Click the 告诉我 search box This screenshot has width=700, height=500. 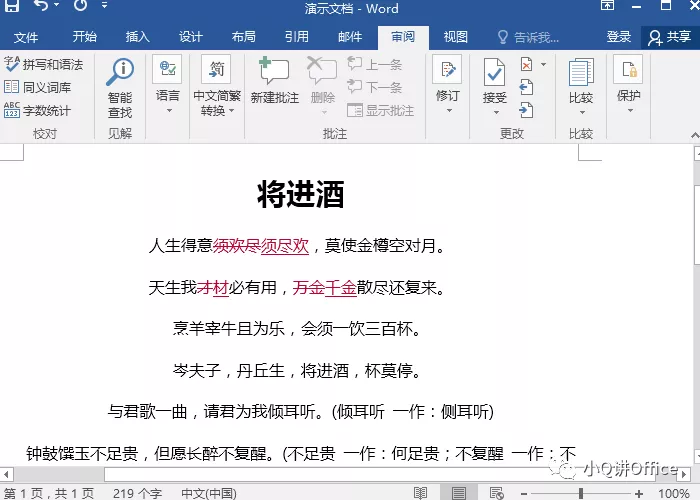click(x=529, y=37)
